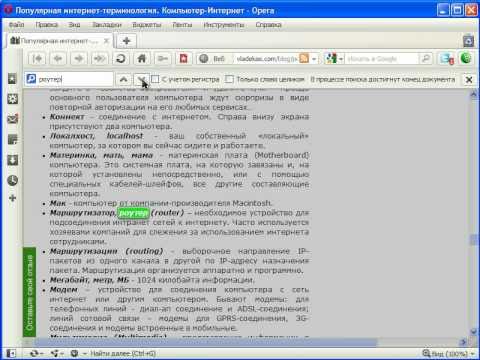The height and width of the screenshot is (360, 480).
Task: Click the highlighted word 'роутер'
Action: pyautogui.click(x=134, y=213)
